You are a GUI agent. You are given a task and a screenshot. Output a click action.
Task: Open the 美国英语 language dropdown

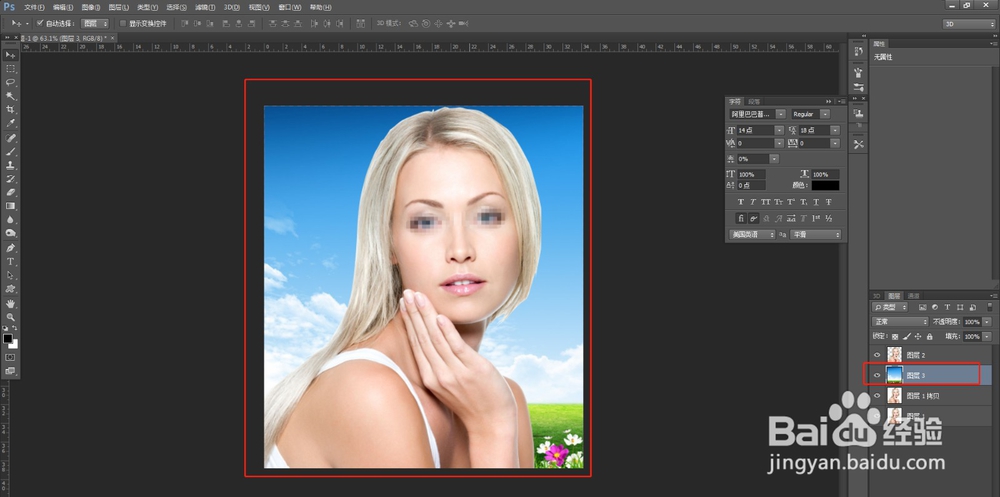[753, 235]
